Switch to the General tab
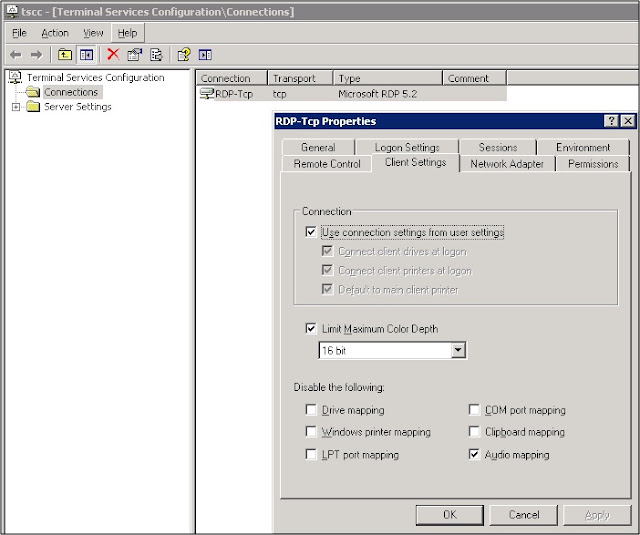The width and height of the screenshot is (640, 535). click(318, 147)
